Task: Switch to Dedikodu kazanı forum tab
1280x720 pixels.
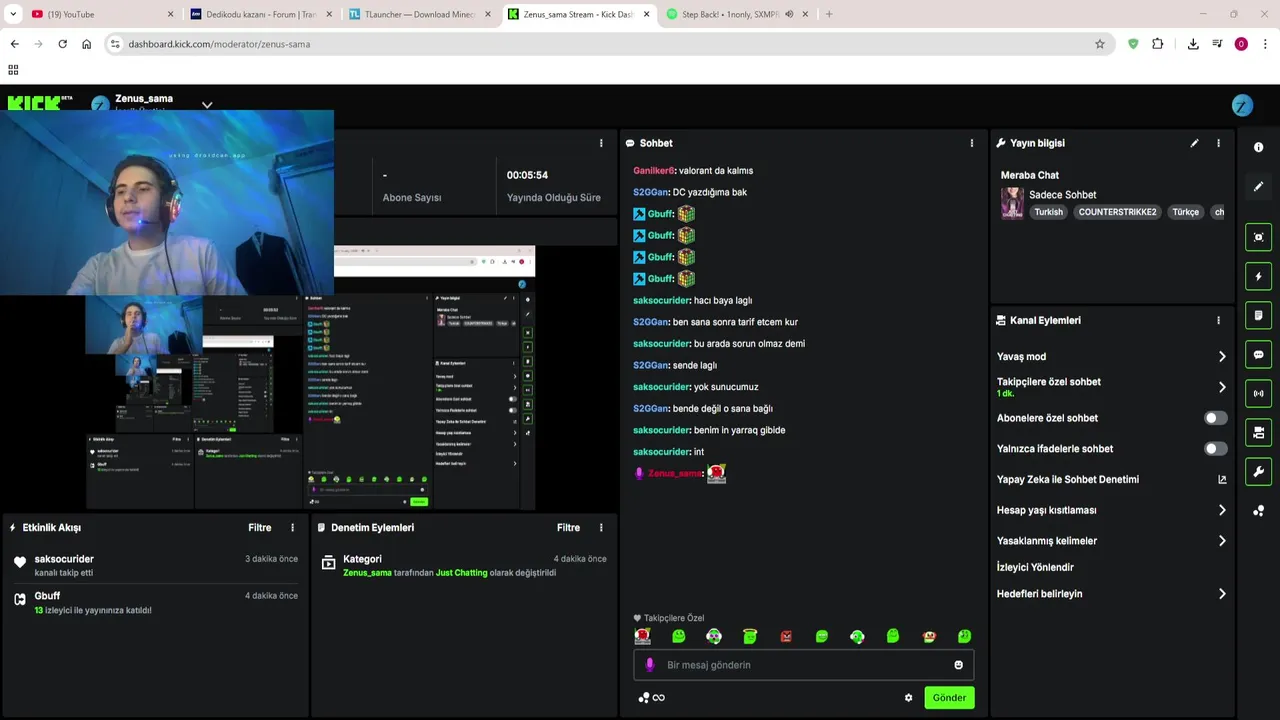Action: [260, 14]
